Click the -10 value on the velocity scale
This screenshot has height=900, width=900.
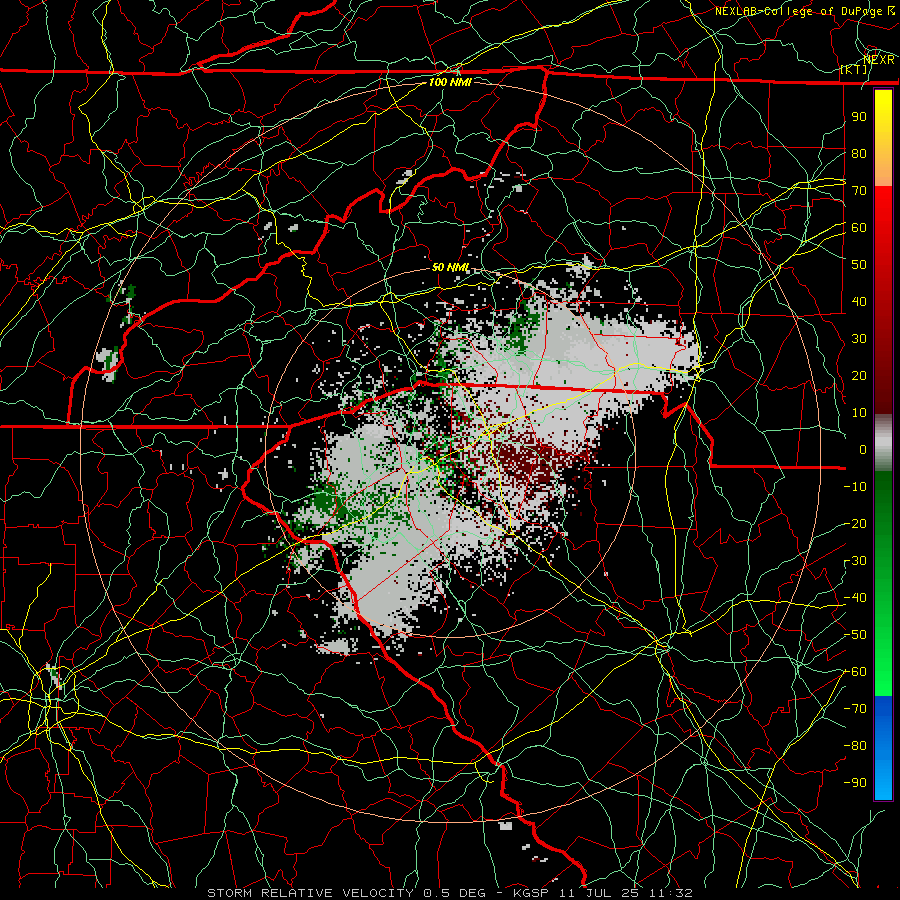click(x=855, y=487)
